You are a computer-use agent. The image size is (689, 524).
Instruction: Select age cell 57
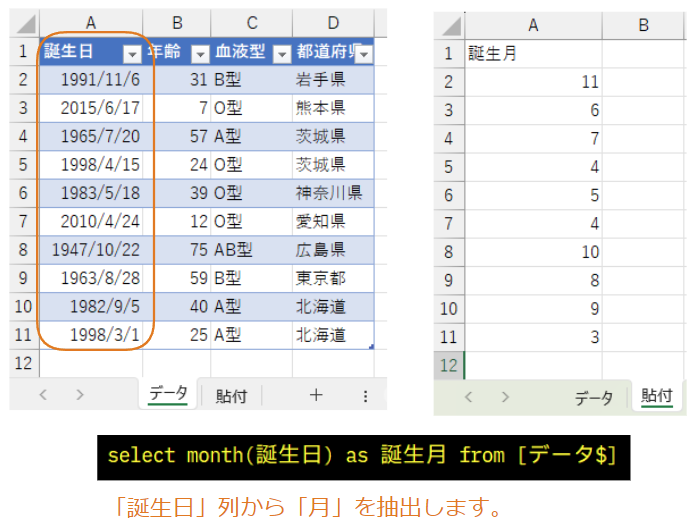coord(177,136)
